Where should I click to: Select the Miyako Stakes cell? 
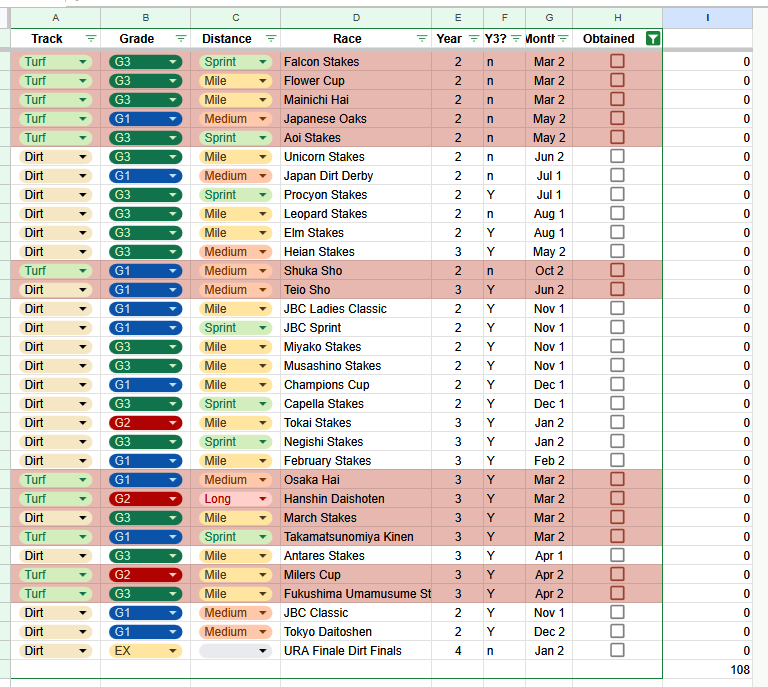pyautogui.click(x=356, y=347)
